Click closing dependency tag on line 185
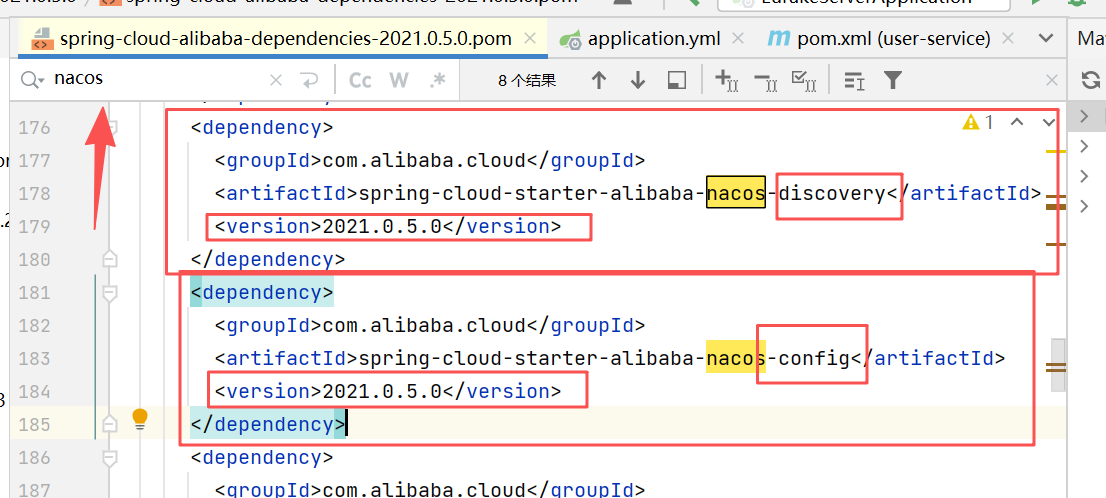 point(268,424)
